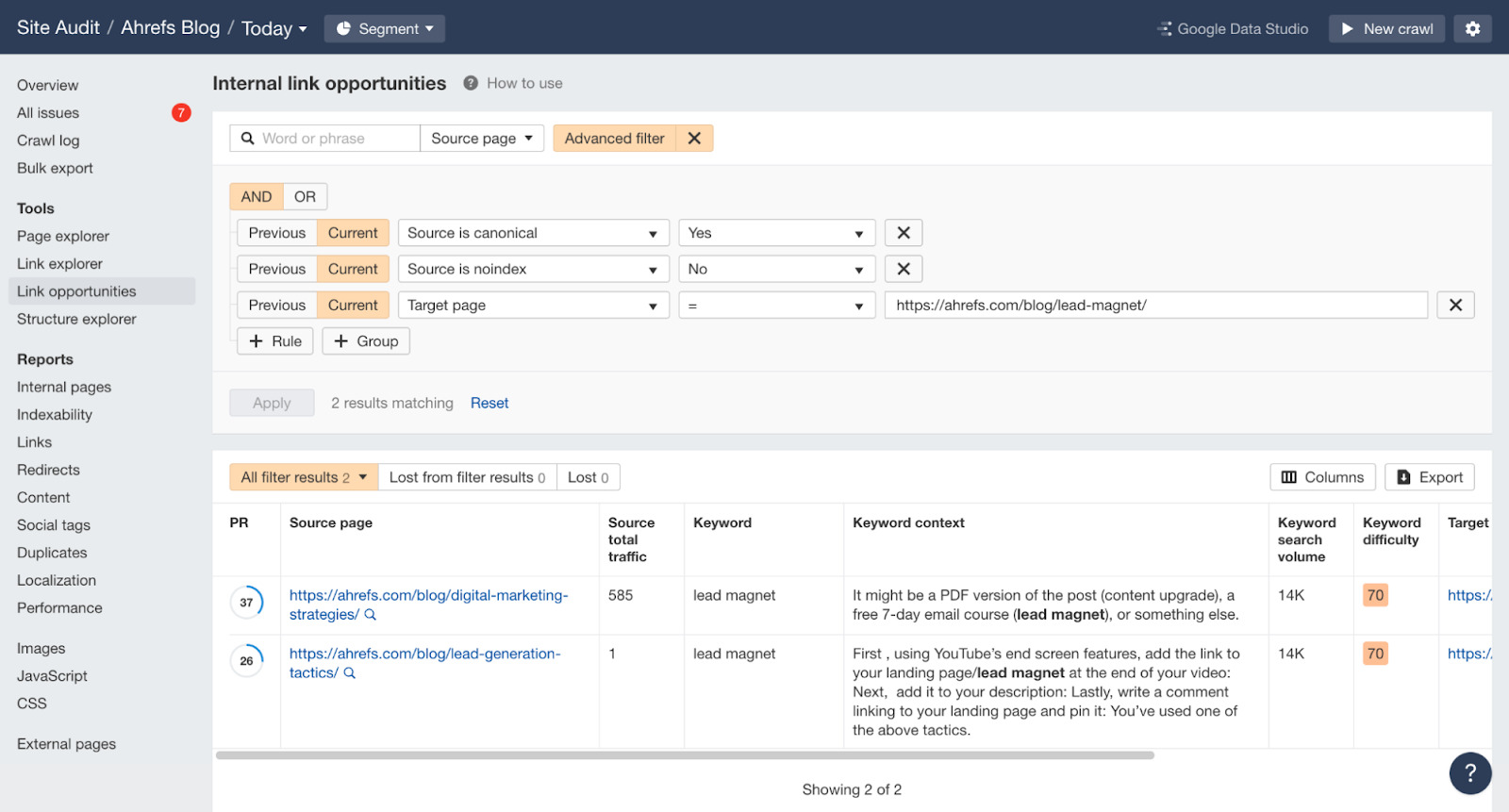The width and height of the screenshot is (1509, 812).
Task: Delete the Target page filter rule
Action: click(x=1454, y=305)
